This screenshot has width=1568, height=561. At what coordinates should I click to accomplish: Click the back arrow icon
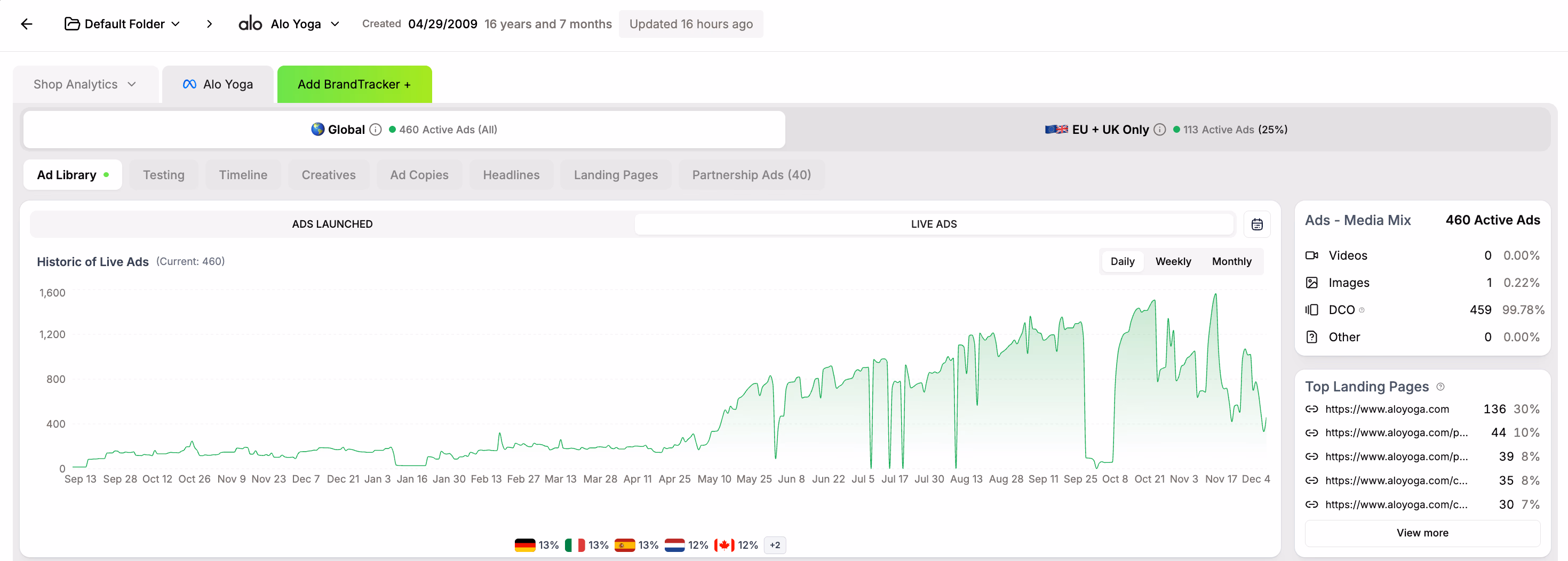27,23
